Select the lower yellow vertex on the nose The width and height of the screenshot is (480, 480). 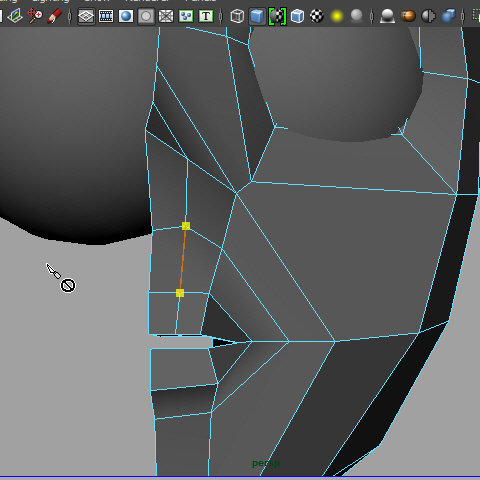coord(180,293)
